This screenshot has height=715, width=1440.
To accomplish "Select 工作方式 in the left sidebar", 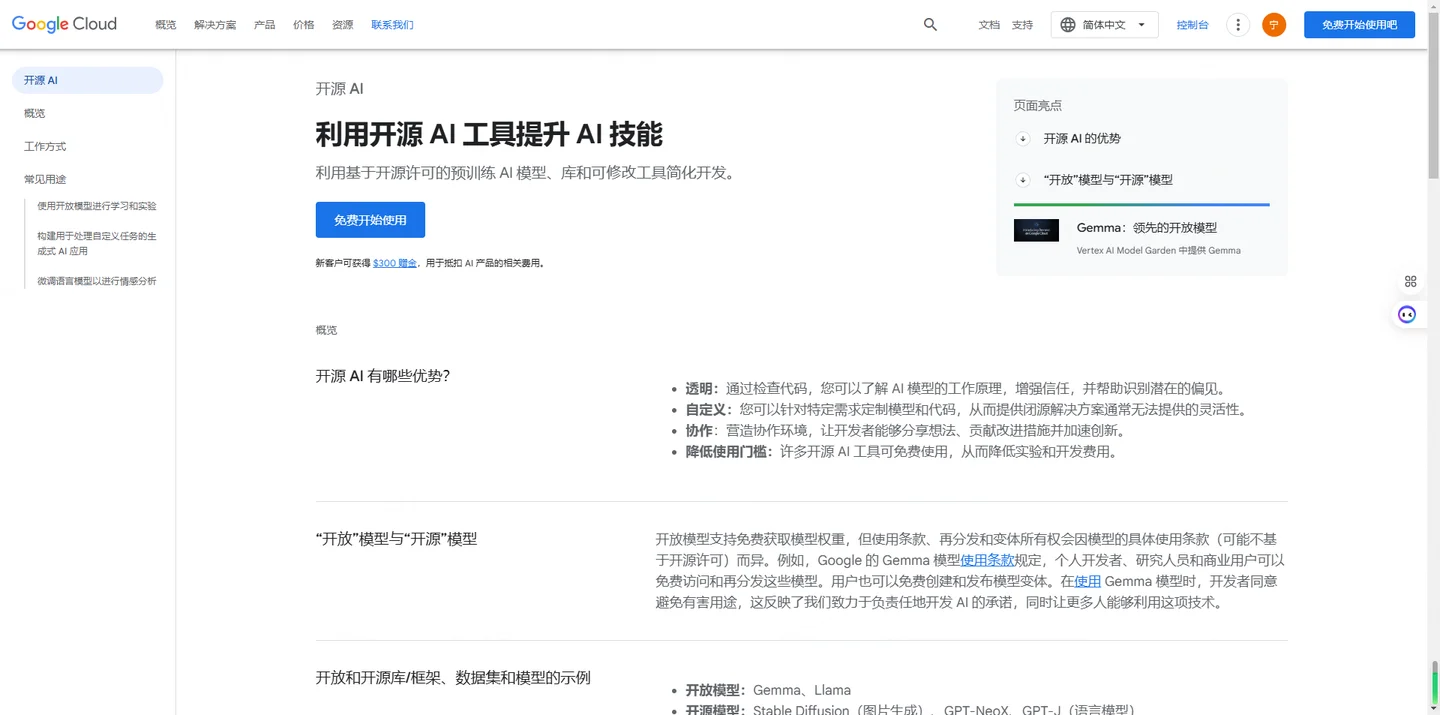I will coord(45,146).
